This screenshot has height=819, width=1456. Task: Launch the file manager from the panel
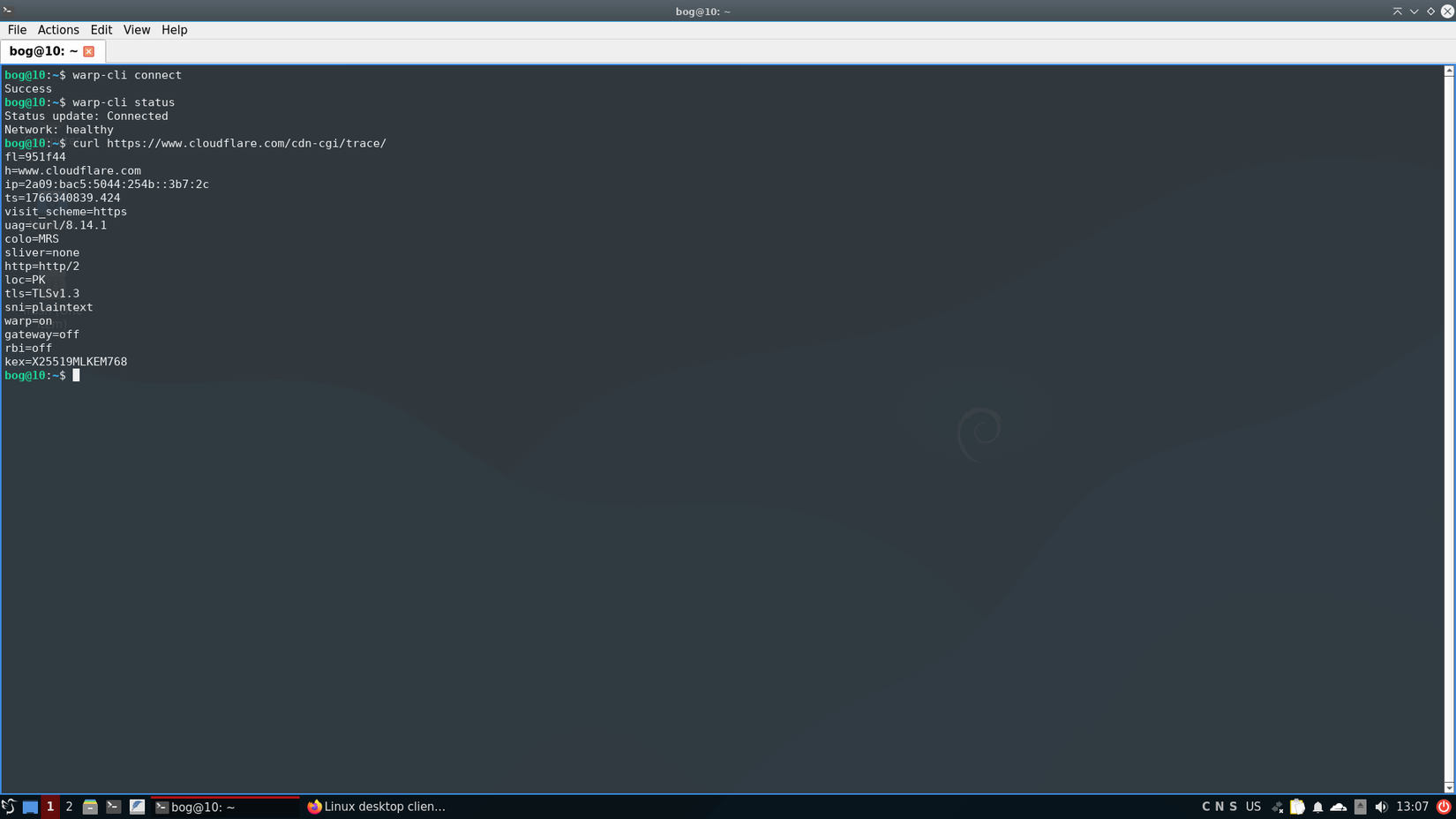(x=90, y=807)
